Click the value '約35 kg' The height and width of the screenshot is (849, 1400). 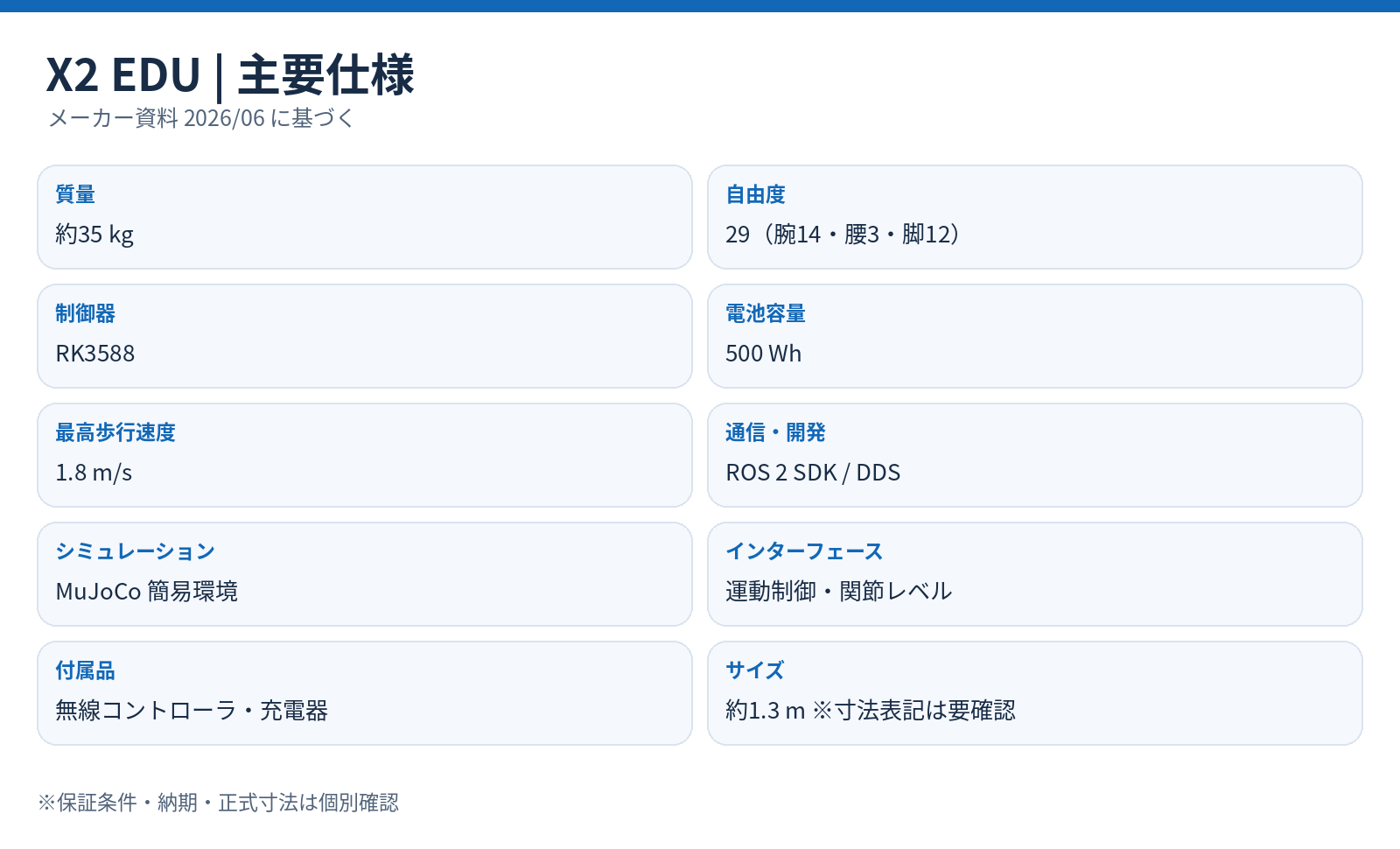point(94,235)
